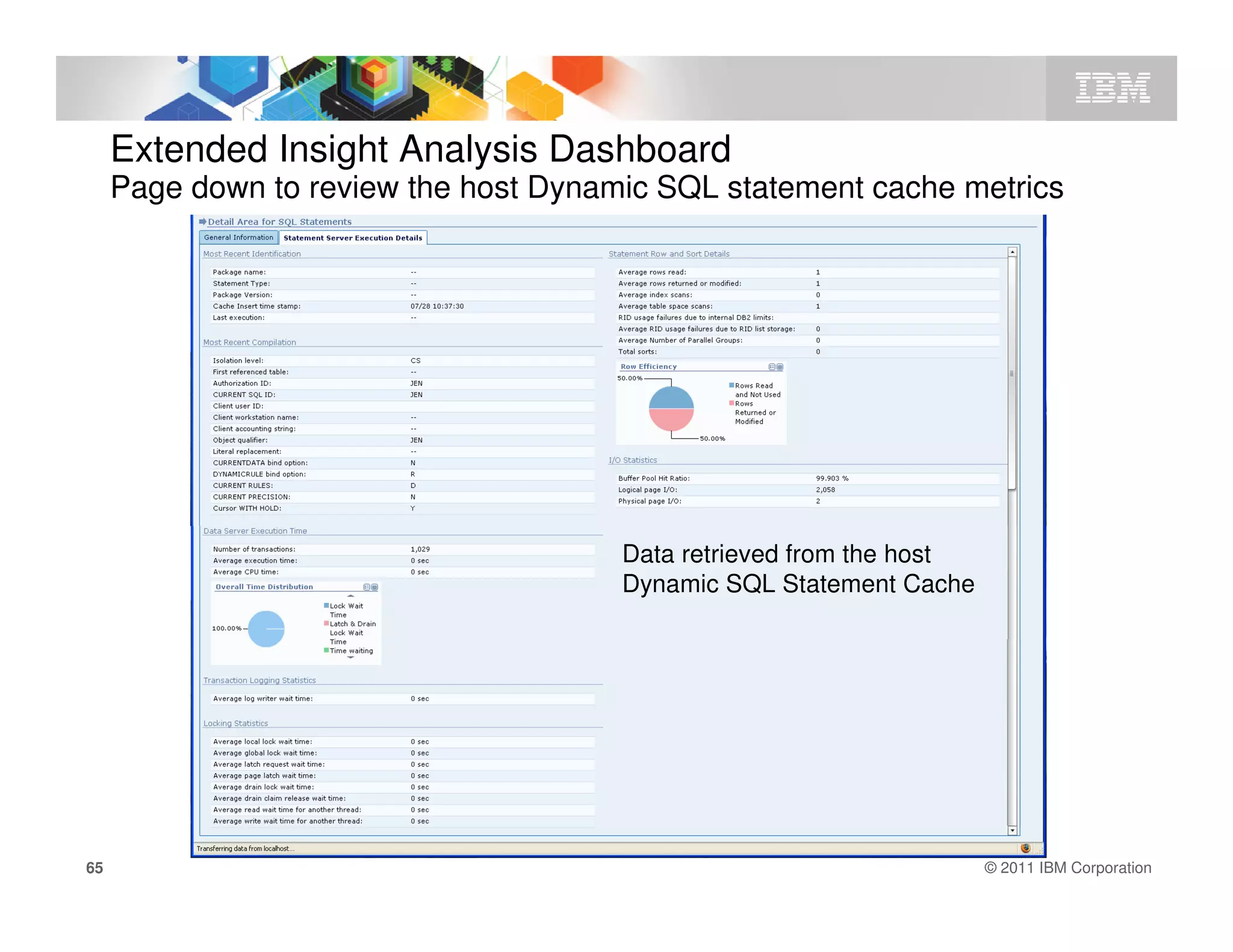
Task: Click the Lock Wait Time legend swatch
Action: click(x=326, y=605)
